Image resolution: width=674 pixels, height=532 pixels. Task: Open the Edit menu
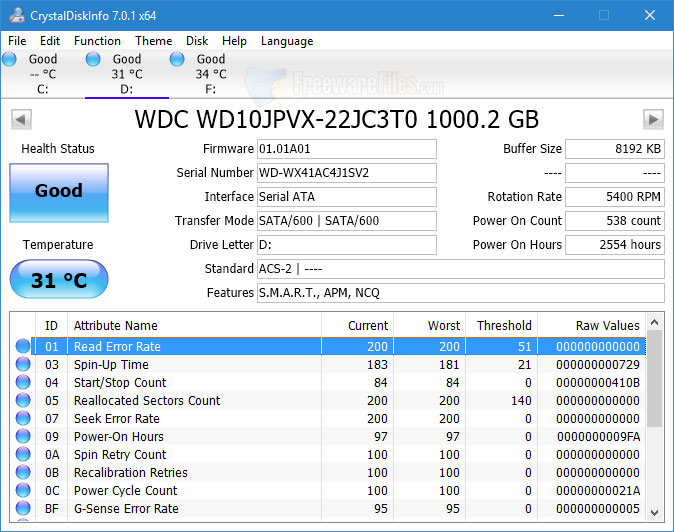pyautogui.click(x=50, y=41)
